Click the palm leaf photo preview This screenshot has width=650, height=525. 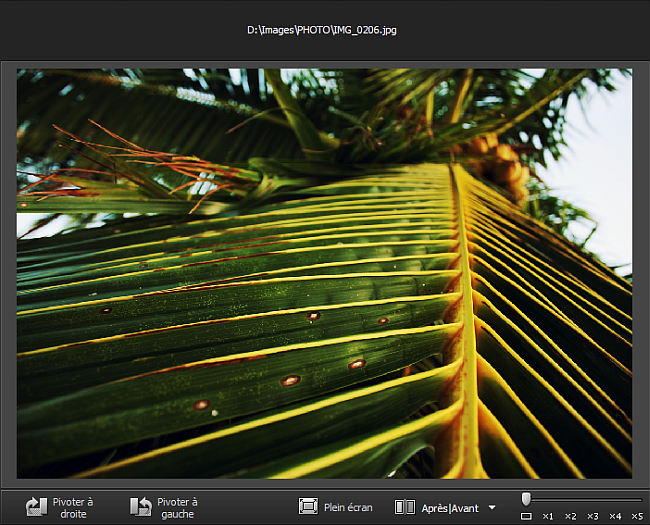pos(324,273)
